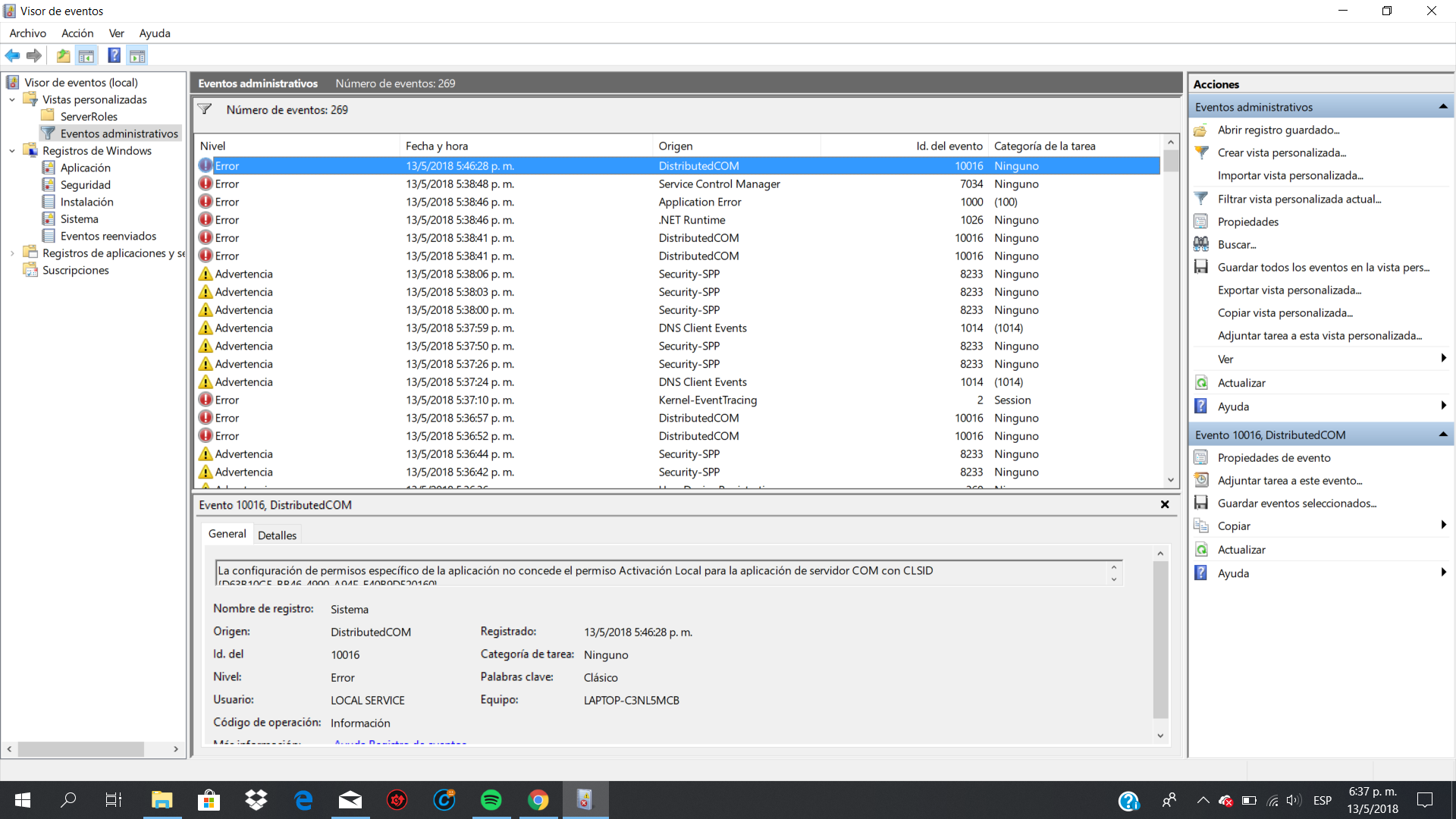Screen dimensions: 1456x819
Task: Click the DistributedCOM error event row
Action: (677, 165)
